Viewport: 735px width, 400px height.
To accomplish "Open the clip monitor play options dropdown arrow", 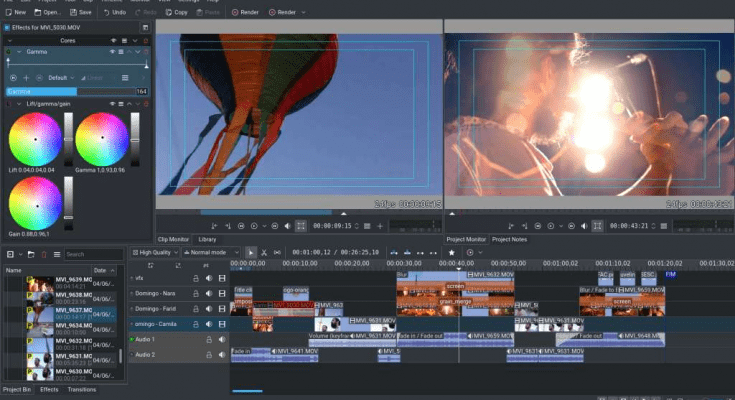I will [264, 226].
